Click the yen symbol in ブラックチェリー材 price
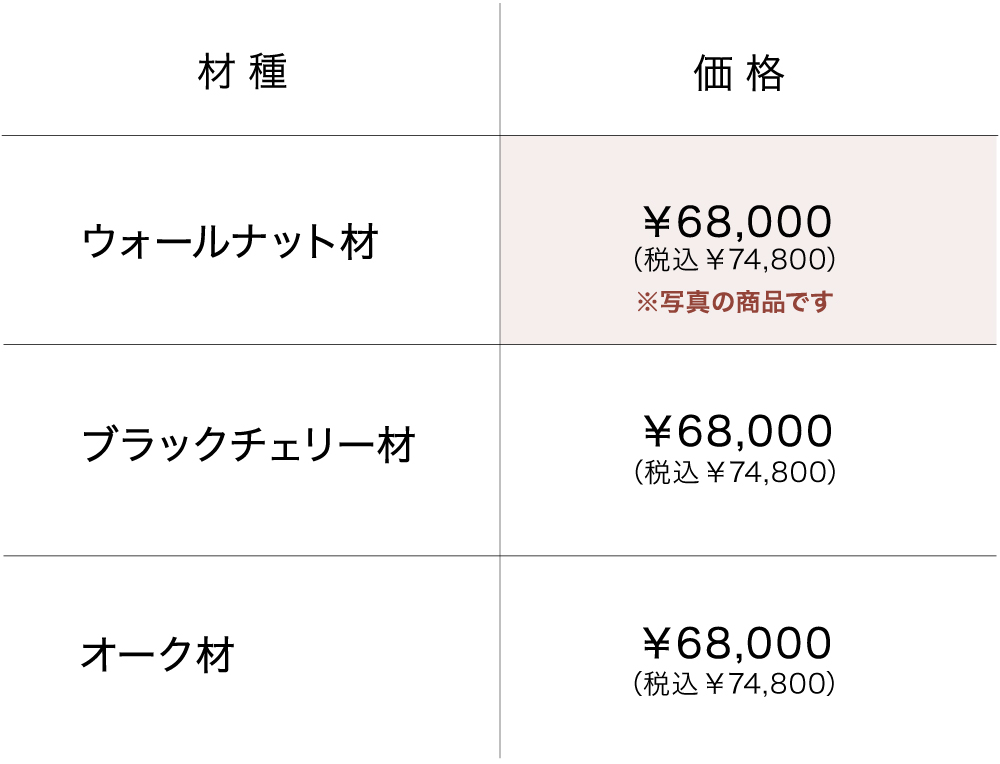Viewport: 1000px width, 764px height. (657, 432)
